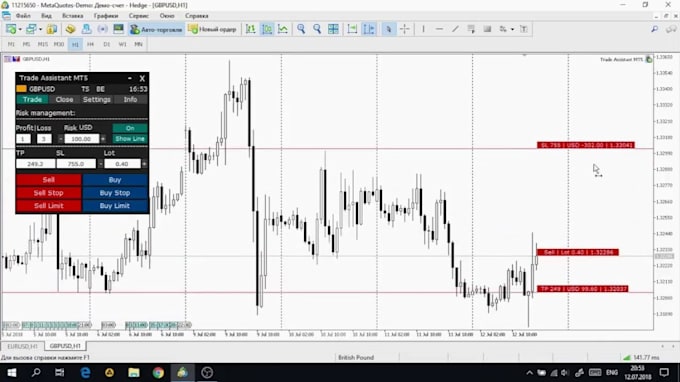Decrease Lot size with minus

[x=101, y=164]
